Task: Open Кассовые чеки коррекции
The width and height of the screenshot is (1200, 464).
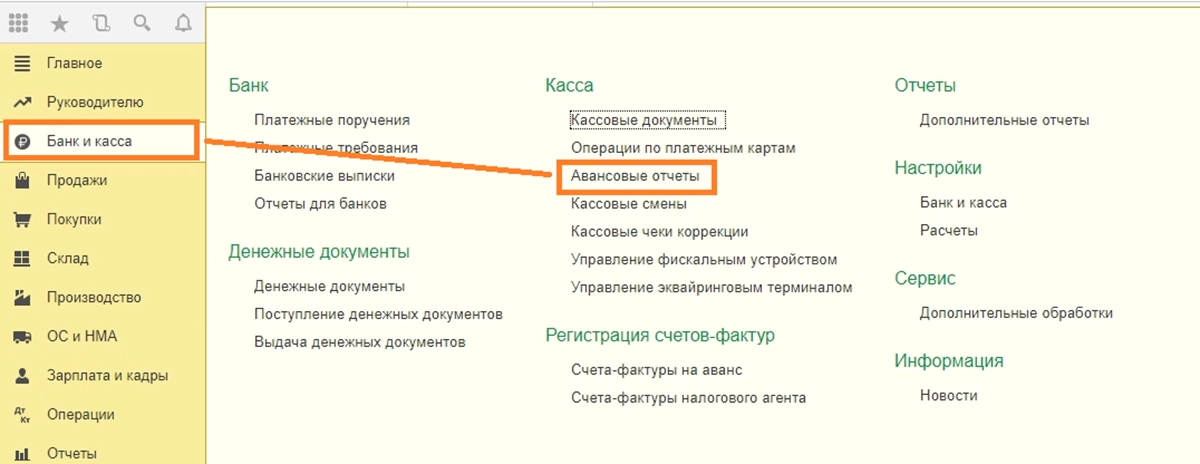Action: click(660, 232)
